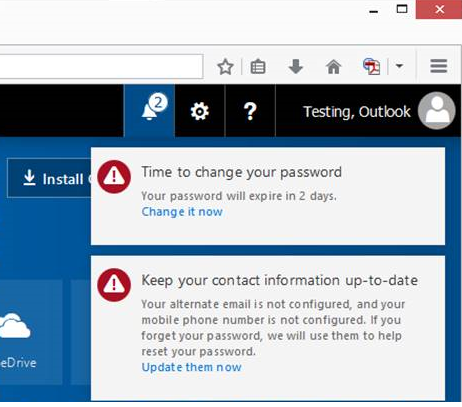Click the Update them now link
This screenshot has width=462, height=407.
[x=191, y=367]
